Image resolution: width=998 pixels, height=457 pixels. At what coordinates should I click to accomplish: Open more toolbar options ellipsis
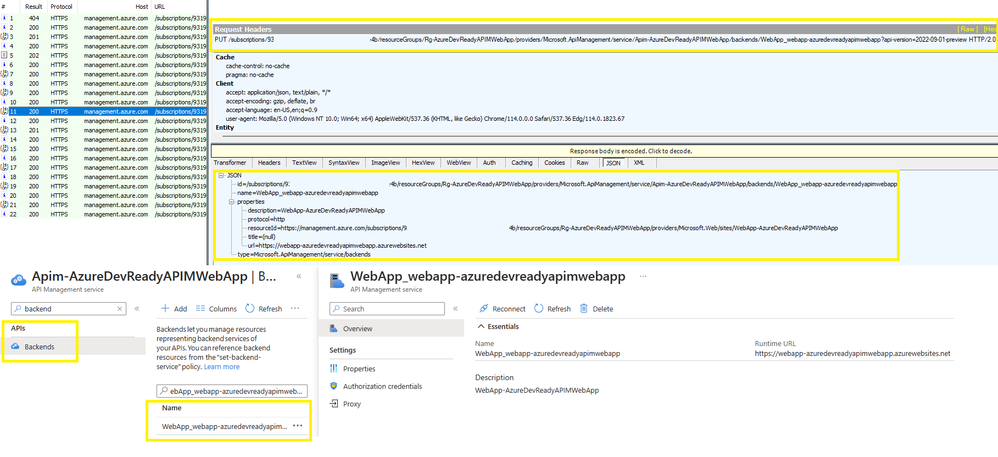[295, 309]
